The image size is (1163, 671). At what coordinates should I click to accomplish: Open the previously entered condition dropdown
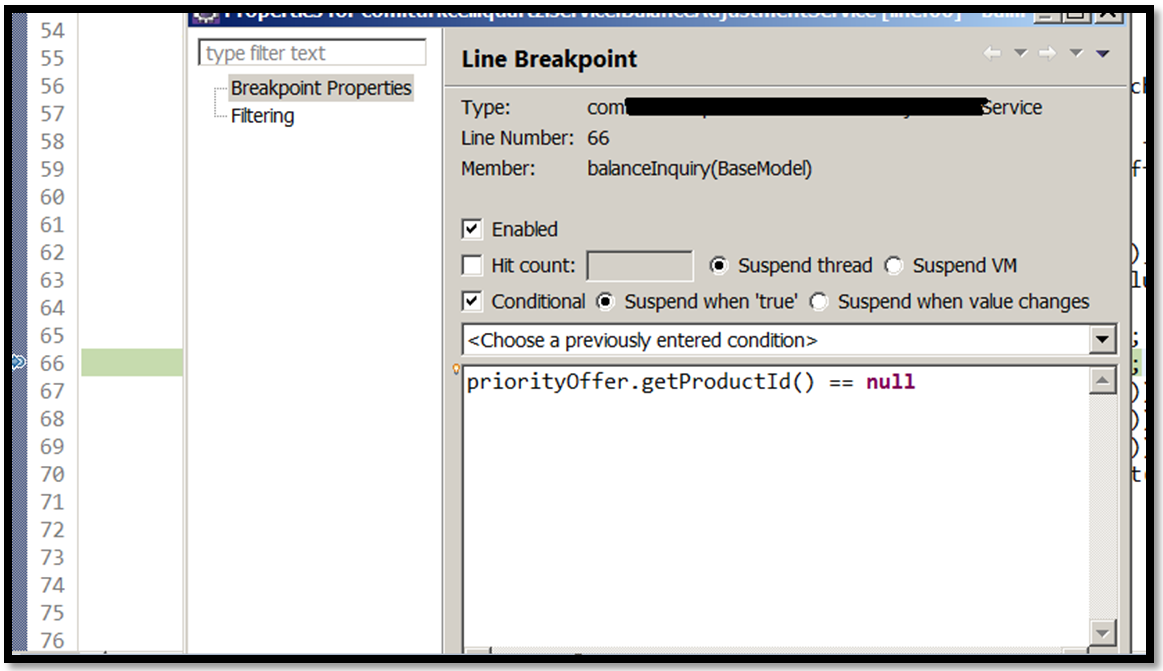point(1102,340)
